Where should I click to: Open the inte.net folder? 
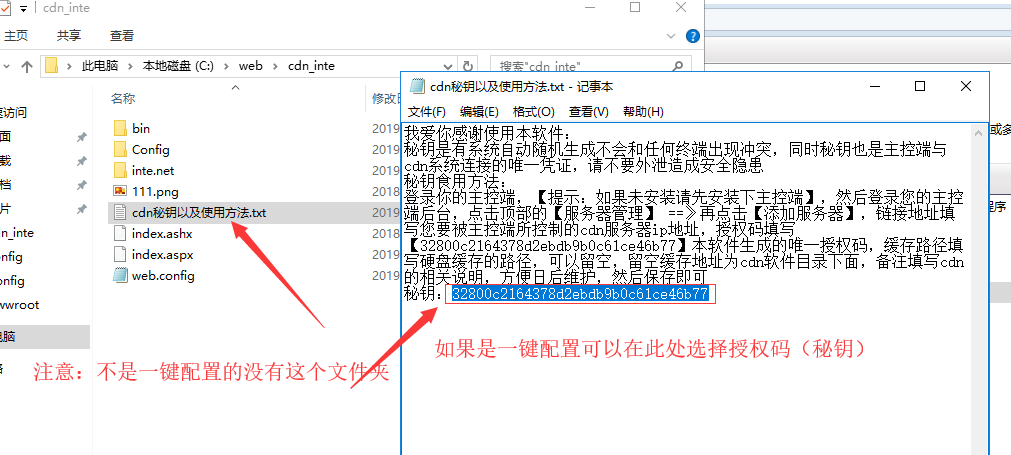point(152,170)
